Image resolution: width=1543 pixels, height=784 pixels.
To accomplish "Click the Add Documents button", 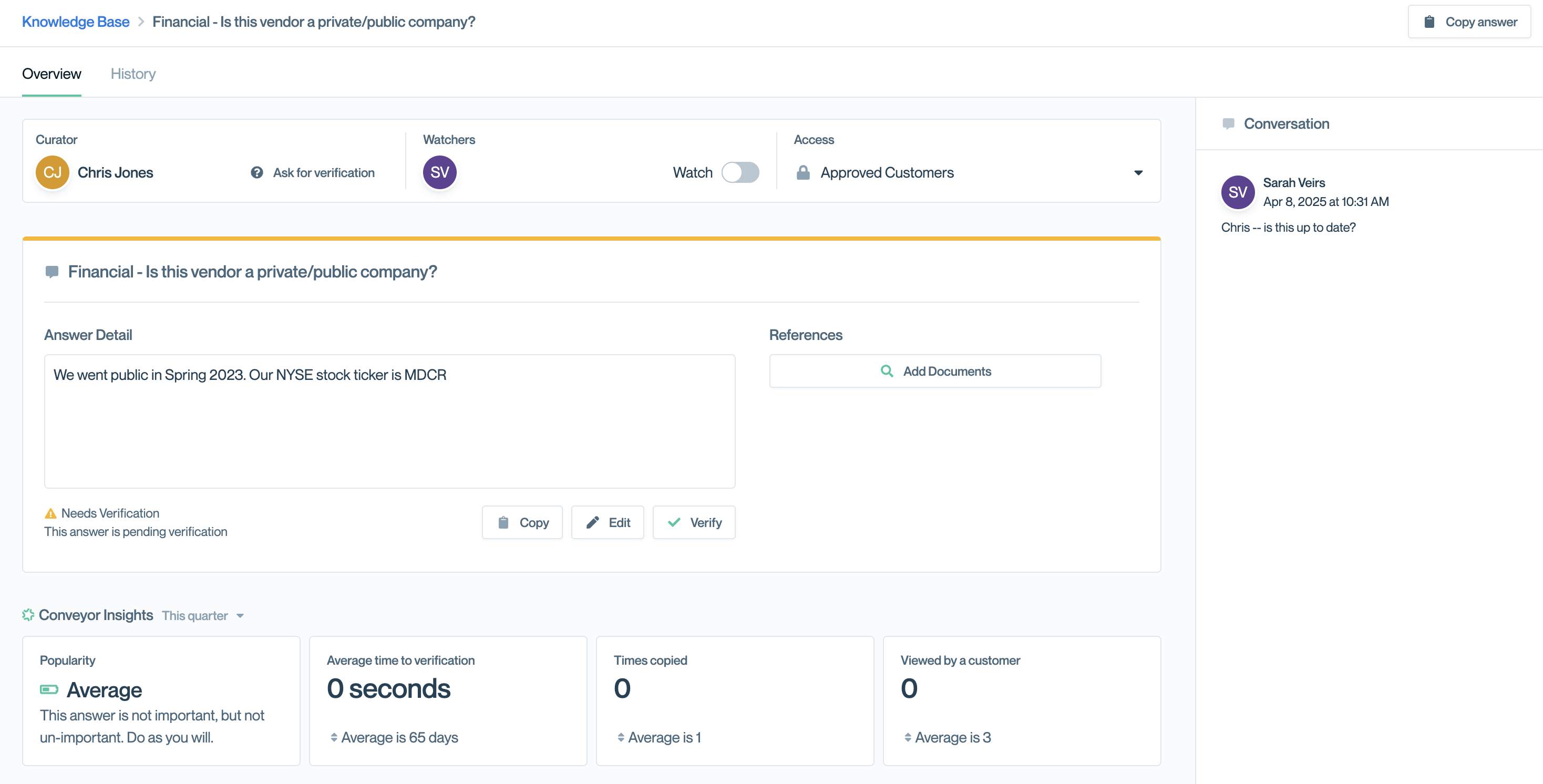I will (934, 372).
